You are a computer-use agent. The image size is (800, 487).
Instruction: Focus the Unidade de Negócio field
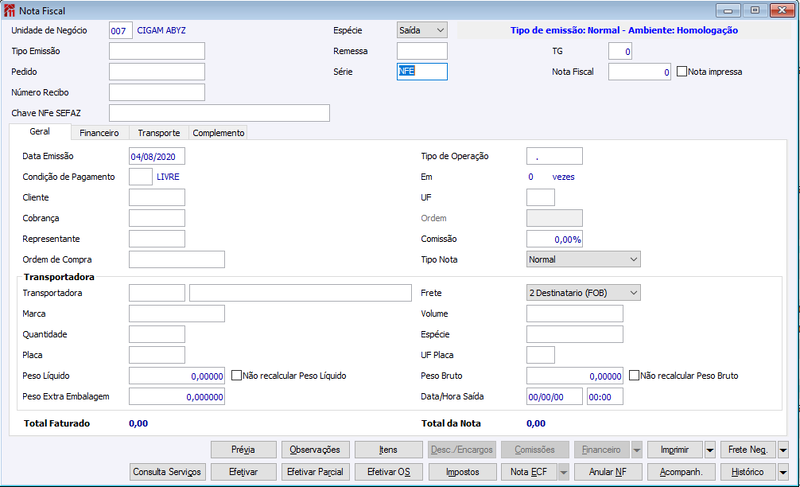pos(121,31)
